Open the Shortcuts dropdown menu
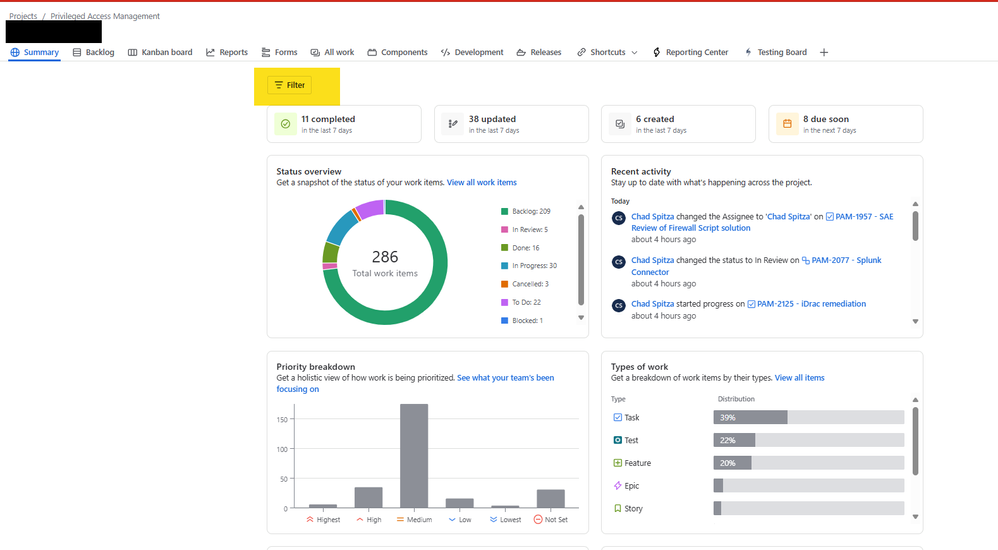Image resolution: width=998 pixels, height=550 pixels. (x=607, y=53)
